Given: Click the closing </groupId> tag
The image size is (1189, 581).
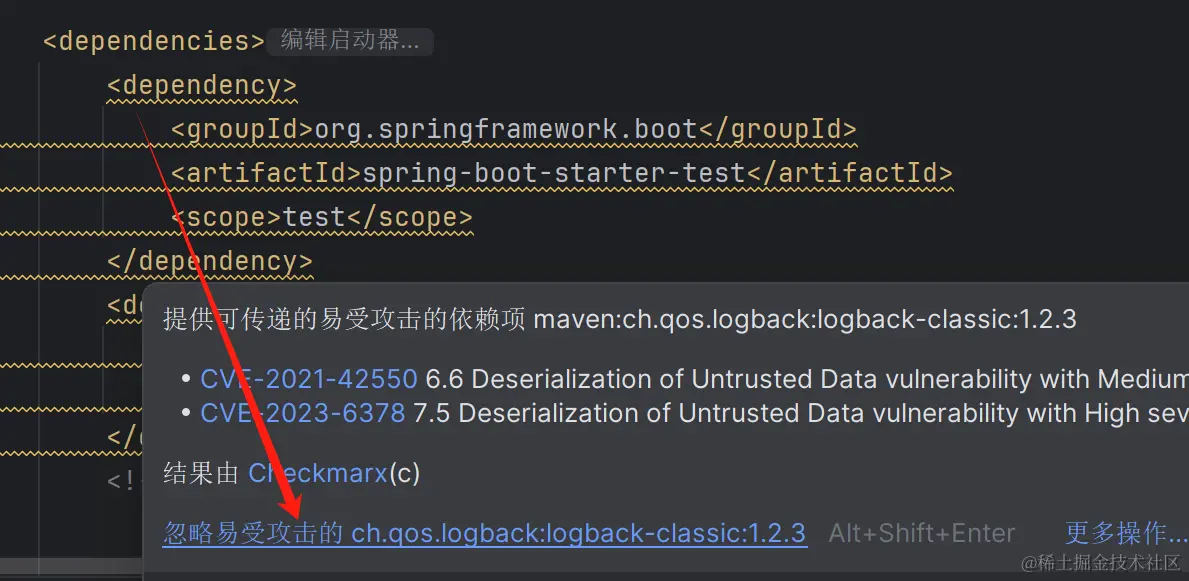Looking at the screenshot, I should 777,130.
